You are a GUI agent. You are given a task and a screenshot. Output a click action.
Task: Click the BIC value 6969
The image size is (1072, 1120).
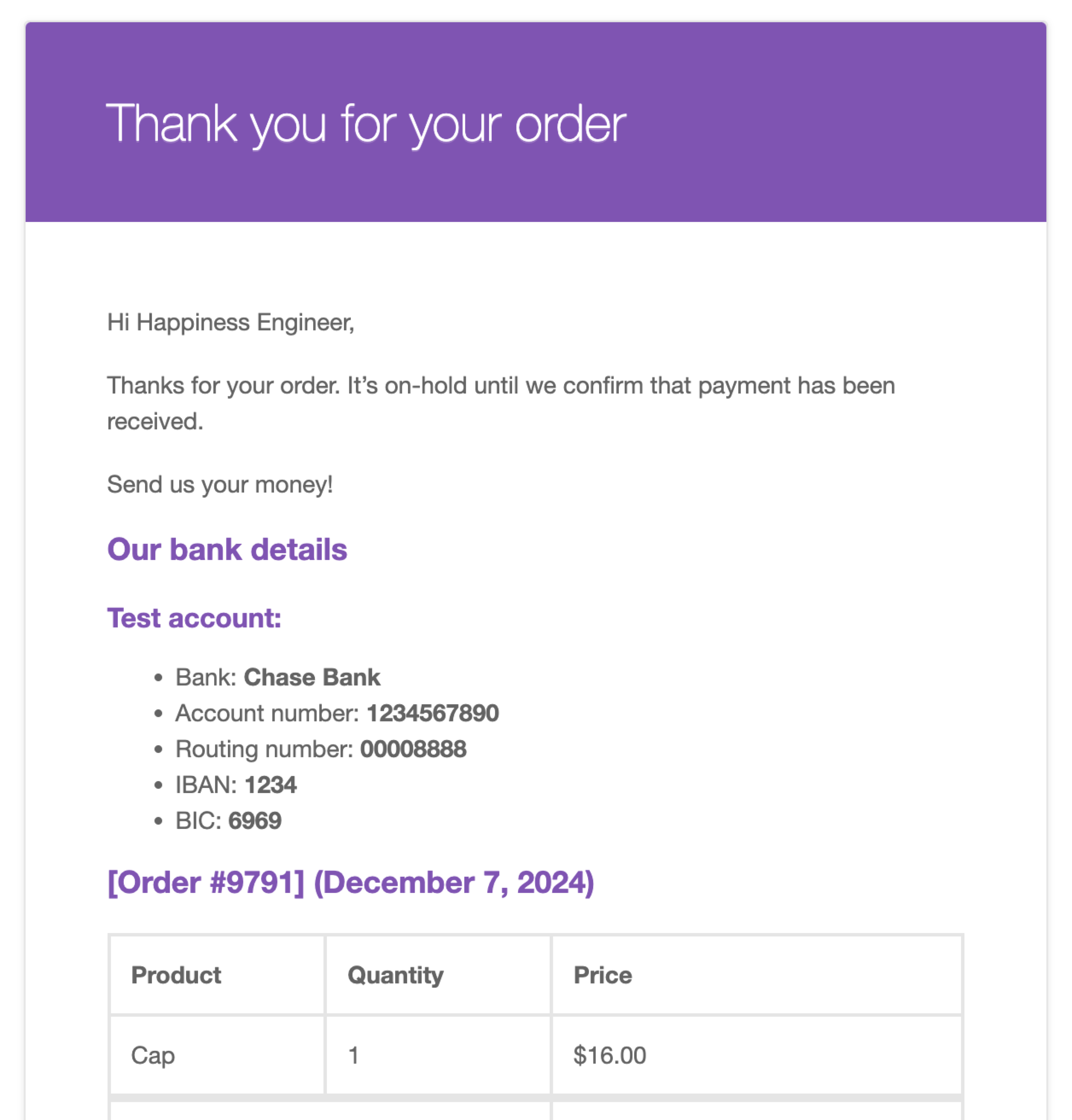[x=255, y=821]
